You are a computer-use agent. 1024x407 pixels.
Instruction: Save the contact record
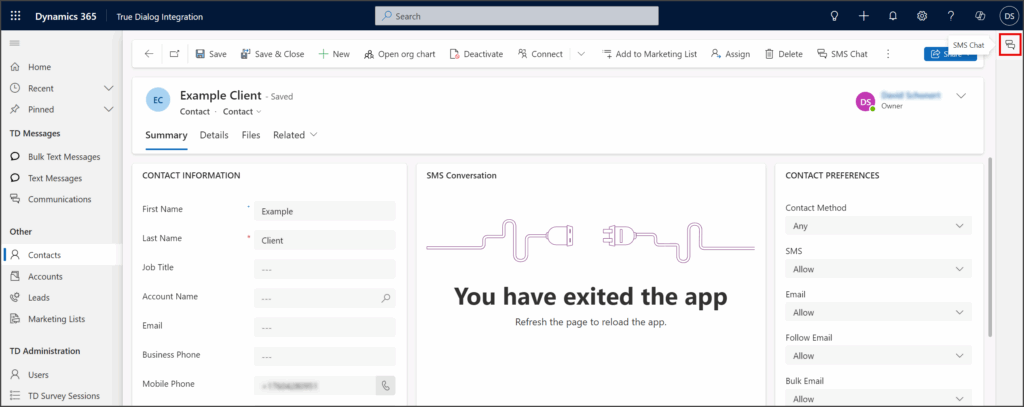(211, 54)
